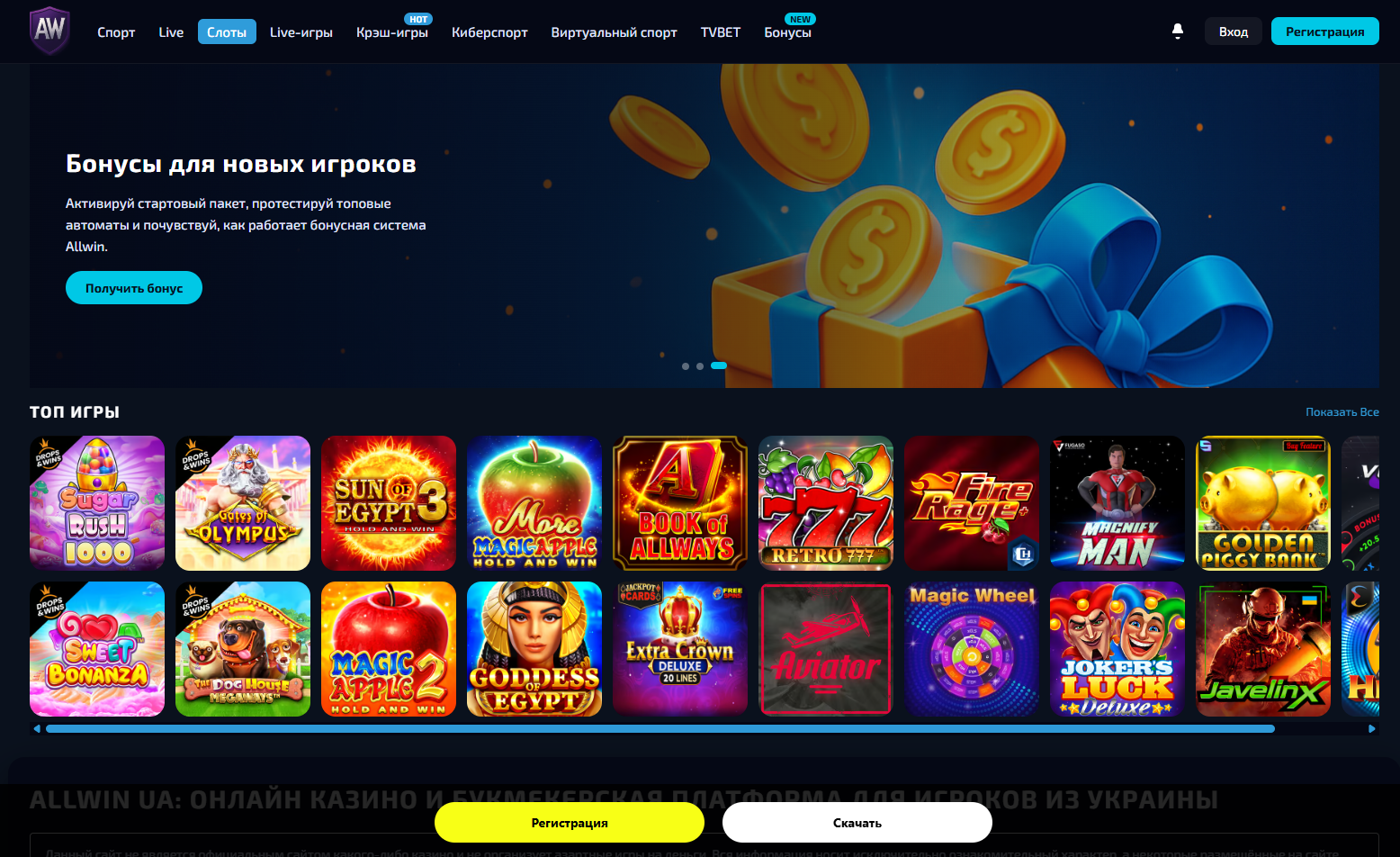This screenshot has height=857, width=1400.
Task: Click the carousel scroll left arrow
Action: coord(37,728)
